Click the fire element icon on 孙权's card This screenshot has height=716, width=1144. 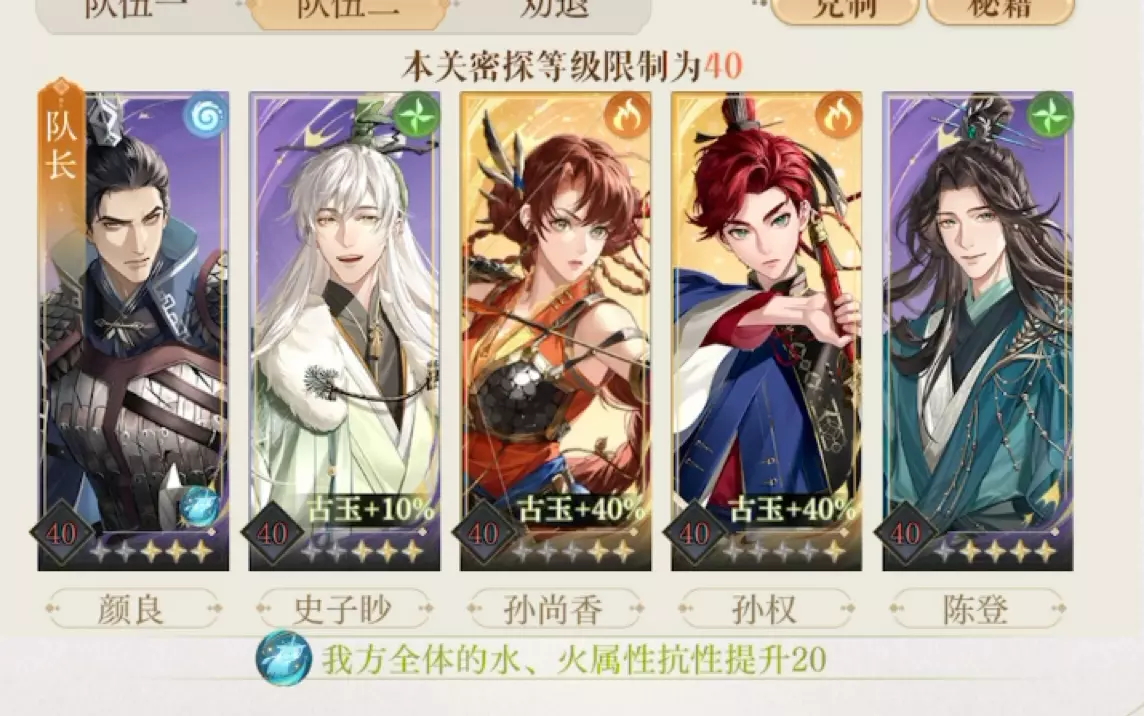click(838, 116)
